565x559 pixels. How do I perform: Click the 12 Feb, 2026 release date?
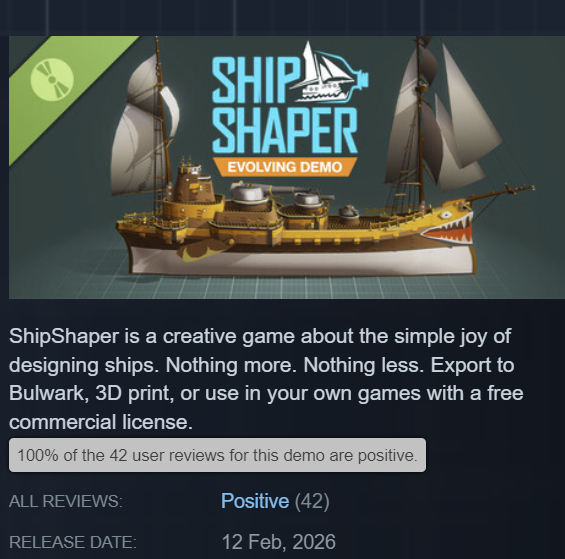pos(279,542)
